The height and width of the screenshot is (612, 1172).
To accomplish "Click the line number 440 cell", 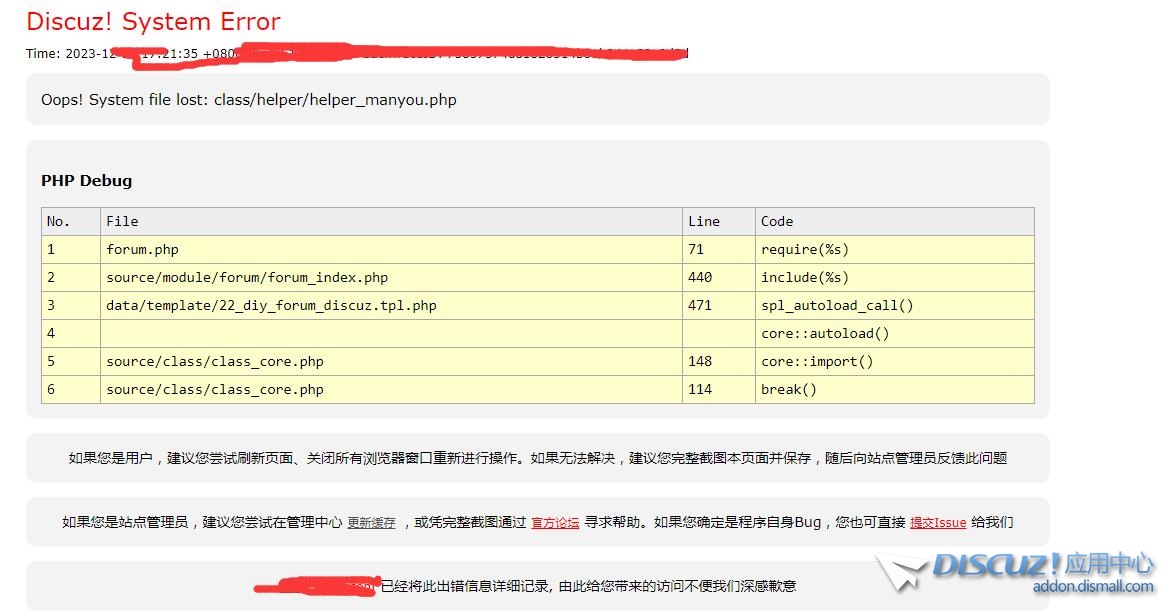I will (x=700, y=278).
